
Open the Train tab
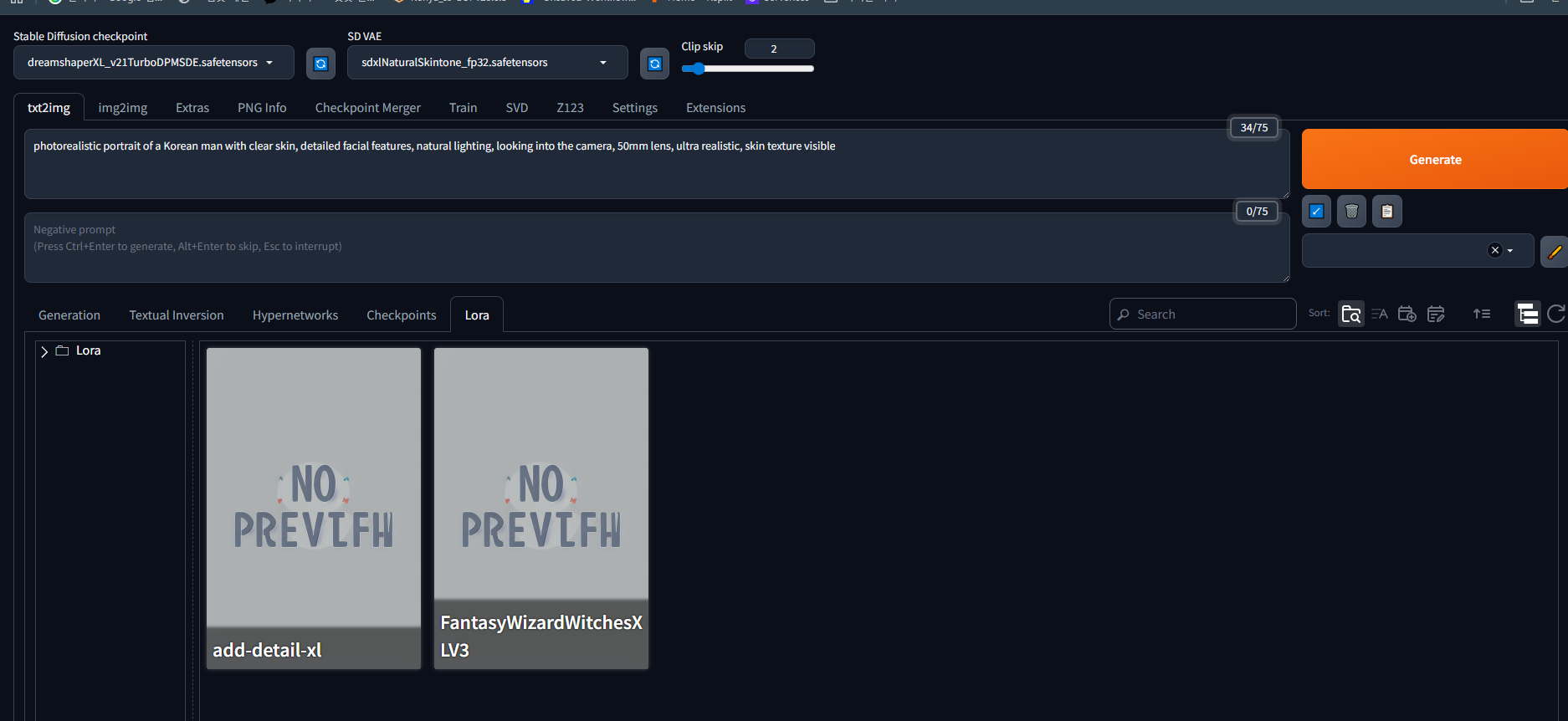(463, 108)
